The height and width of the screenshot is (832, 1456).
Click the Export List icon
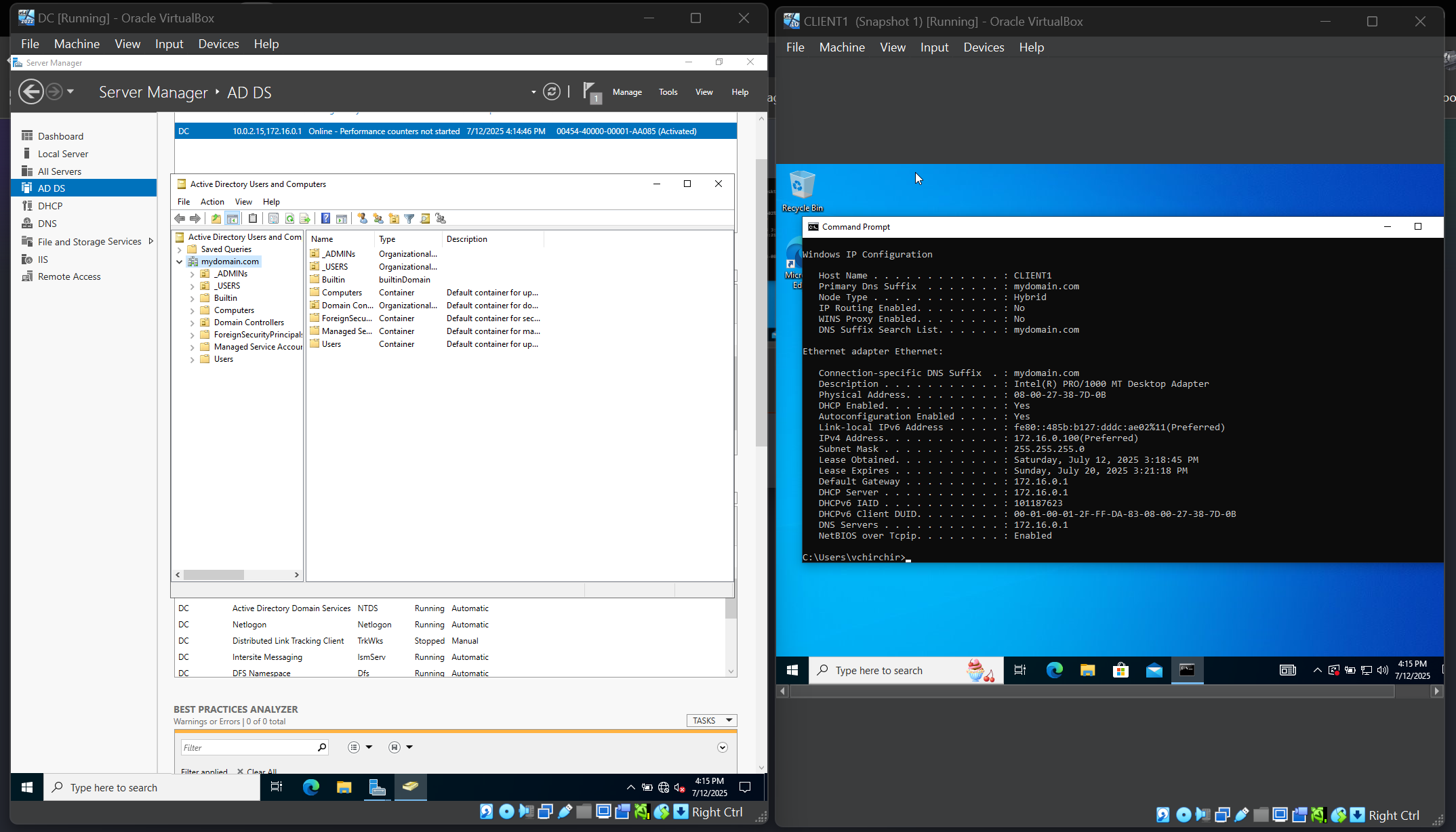point(305,218)
